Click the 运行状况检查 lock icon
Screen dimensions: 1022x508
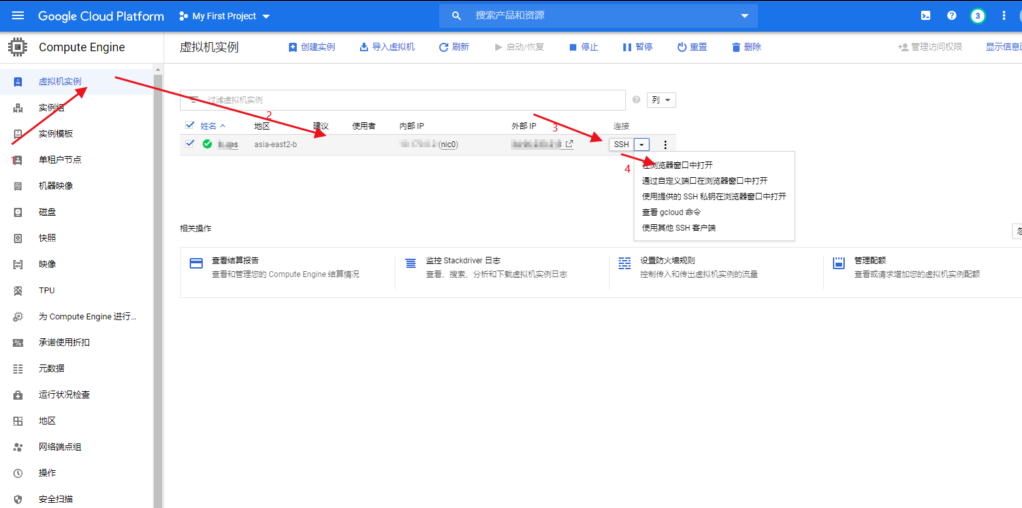point(18,395)
